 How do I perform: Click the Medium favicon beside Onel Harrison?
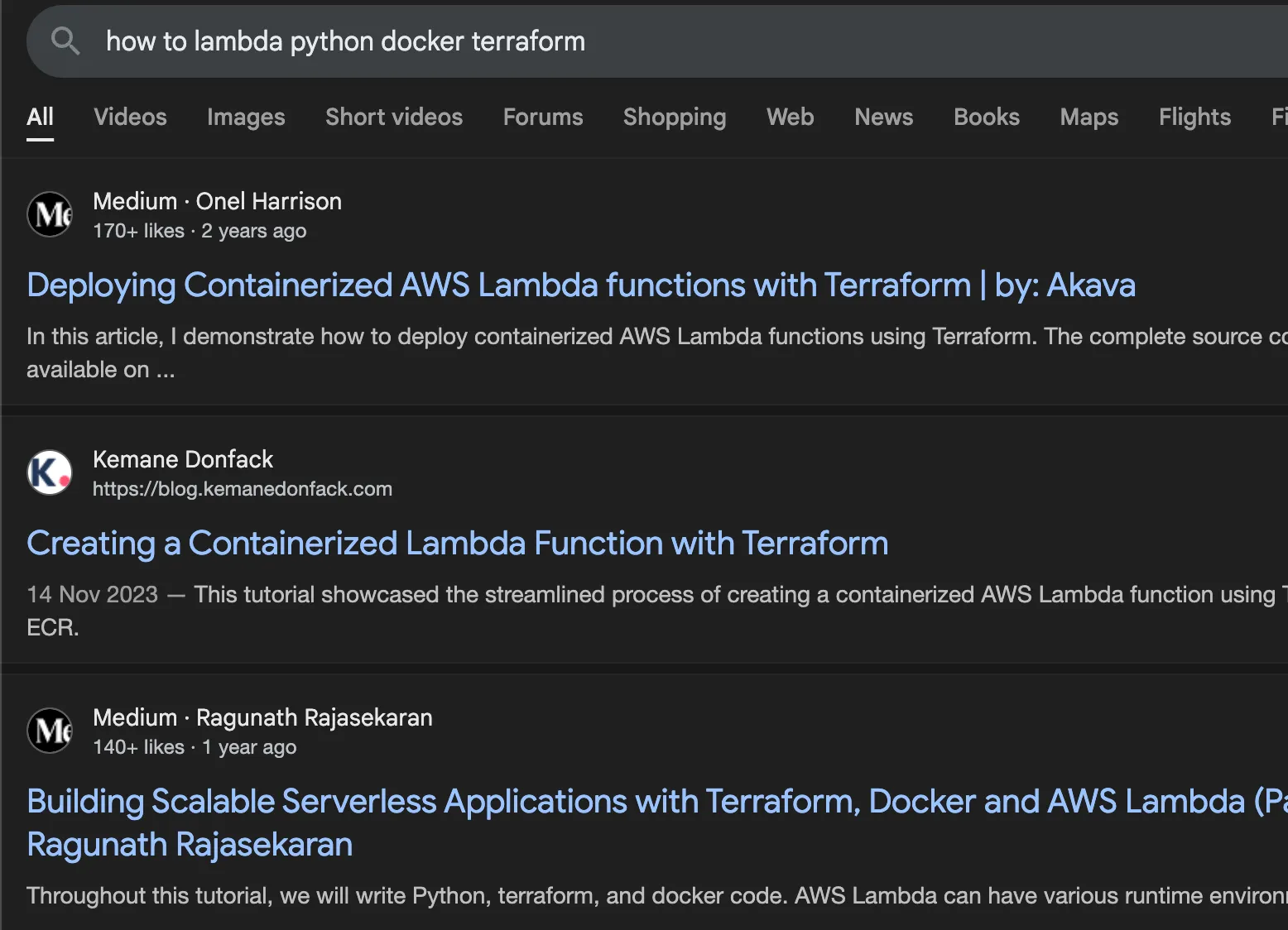pos(50,214)
